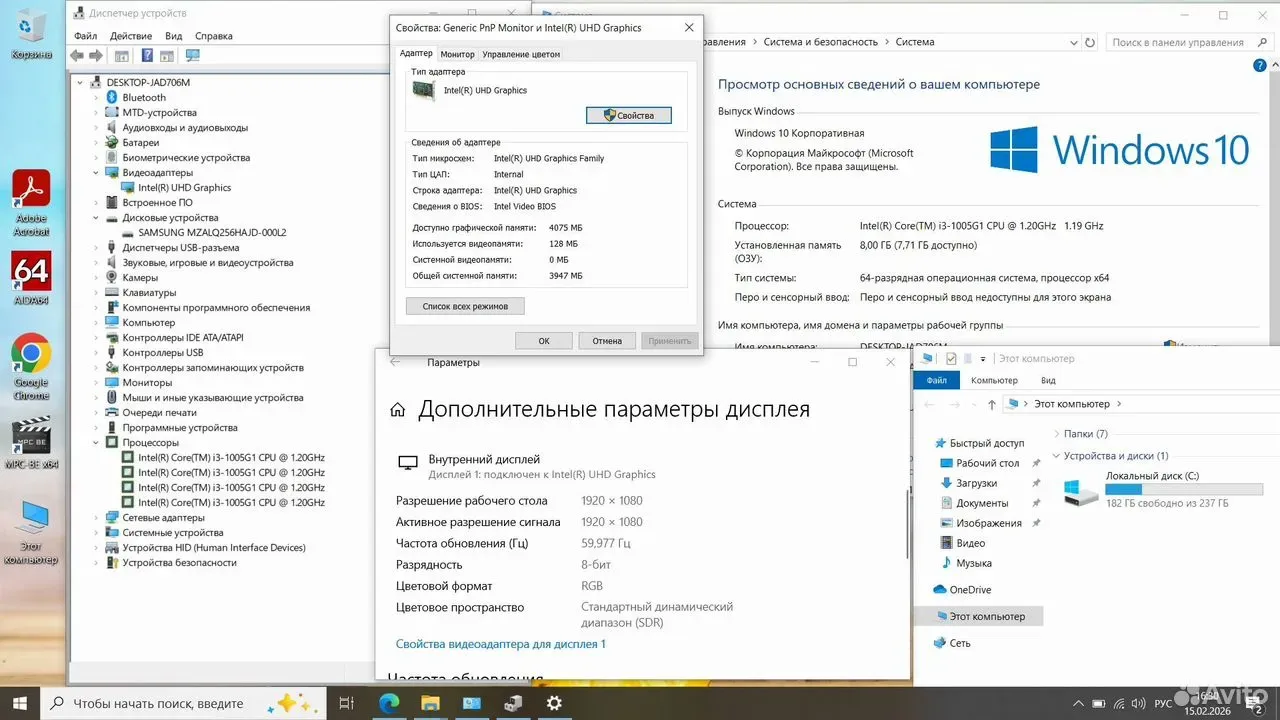Open quick access toolbar dropdown arrow in Explorer
The width and height of the screenshot is (1280, 720).
click(983, 358)
